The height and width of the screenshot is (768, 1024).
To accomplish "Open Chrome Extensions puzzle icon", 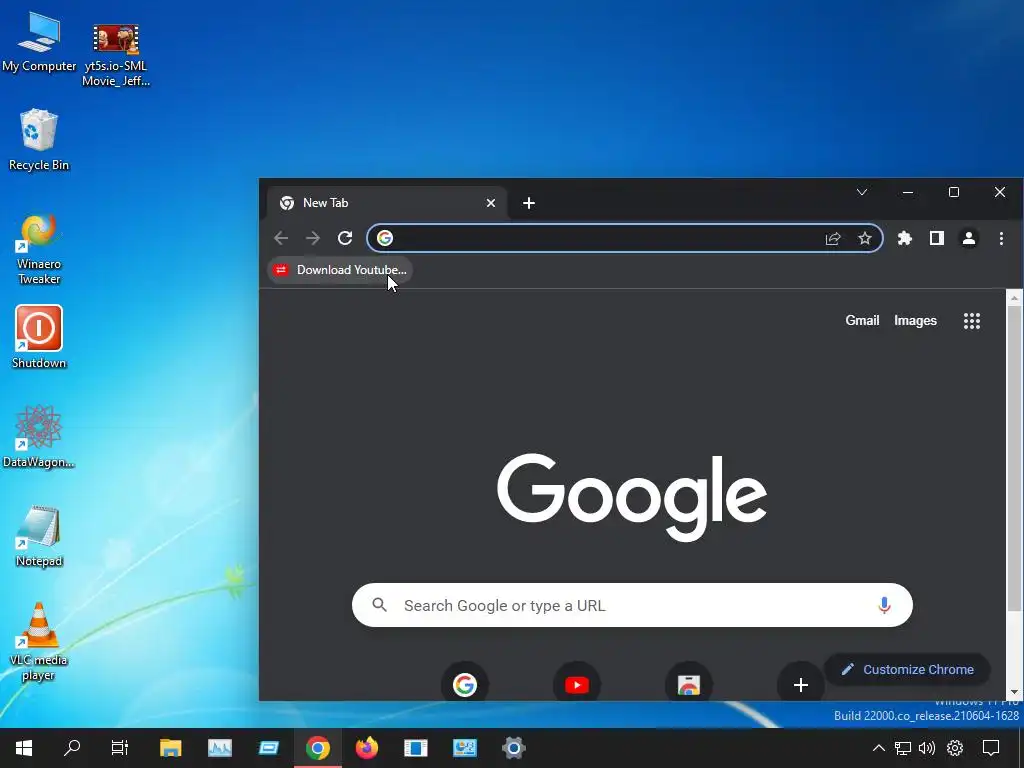I will (x=904, y=238).
